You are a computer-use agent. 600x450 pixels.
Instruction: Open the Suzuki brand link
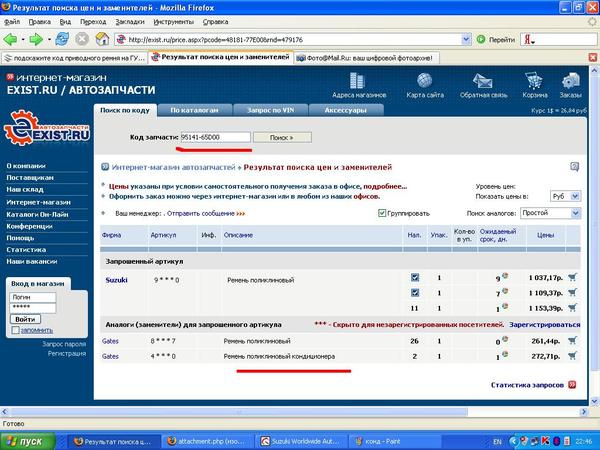pyautogui.click(x=116, y=280)
